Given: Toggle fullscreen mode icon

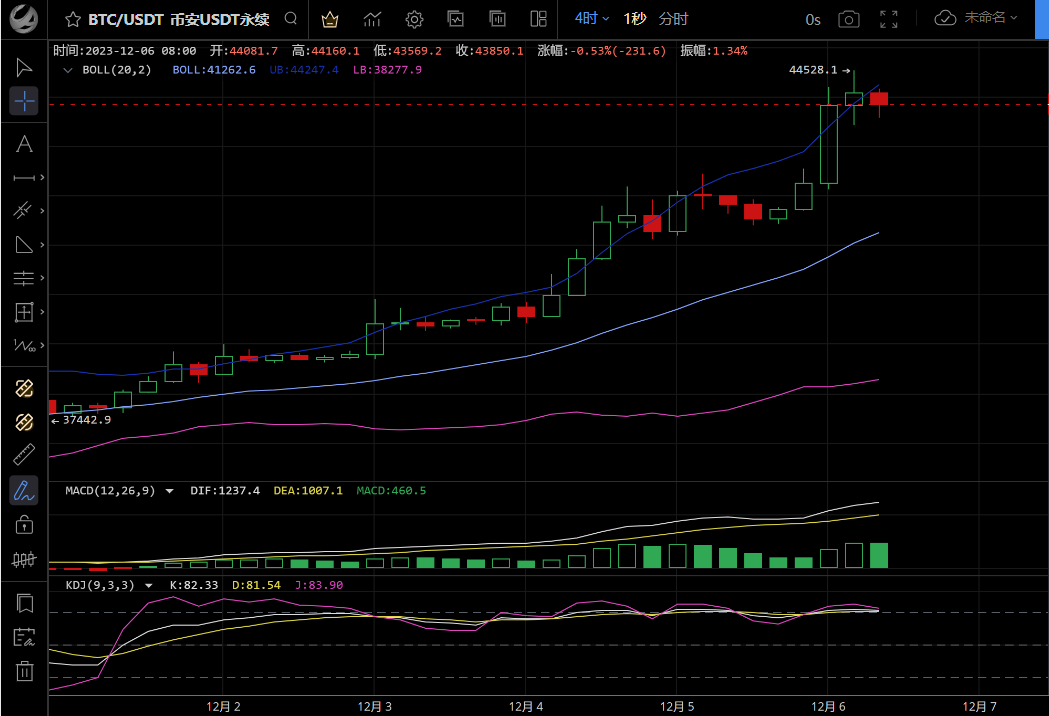Looking at the screenshot, I should pos(888,19).
